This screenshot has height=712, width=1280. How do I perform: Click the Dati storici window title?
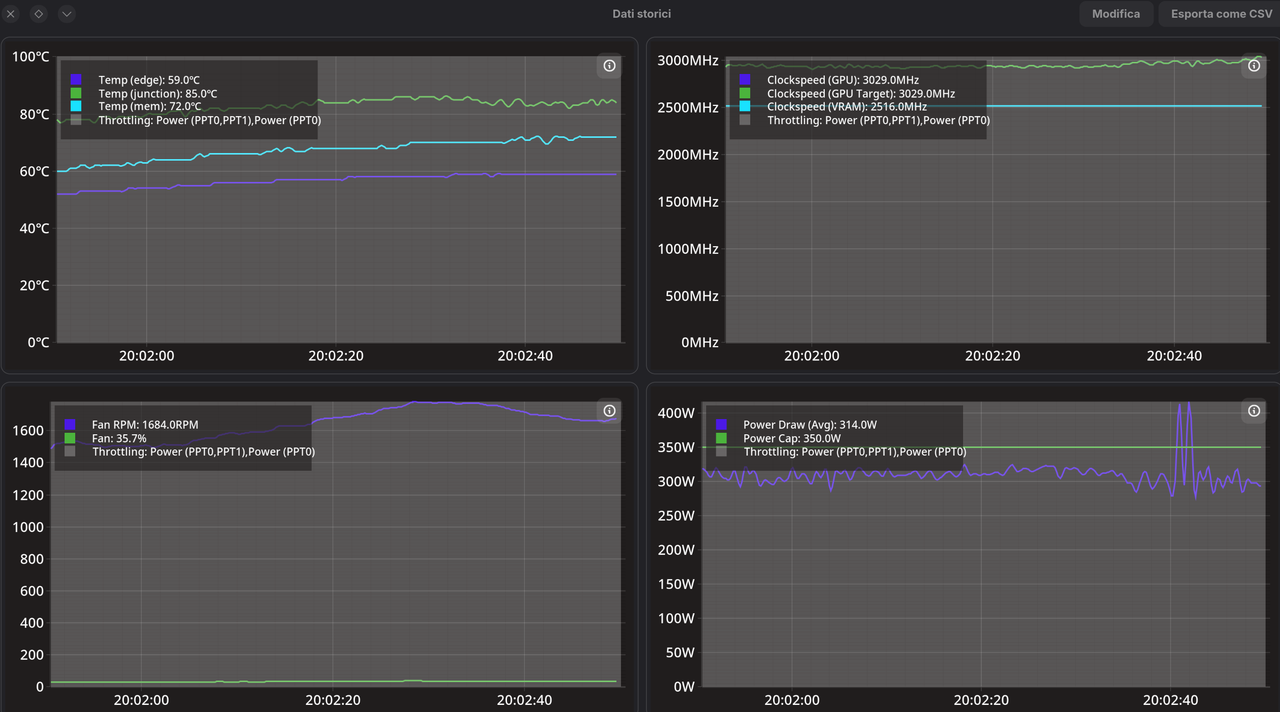642,14
